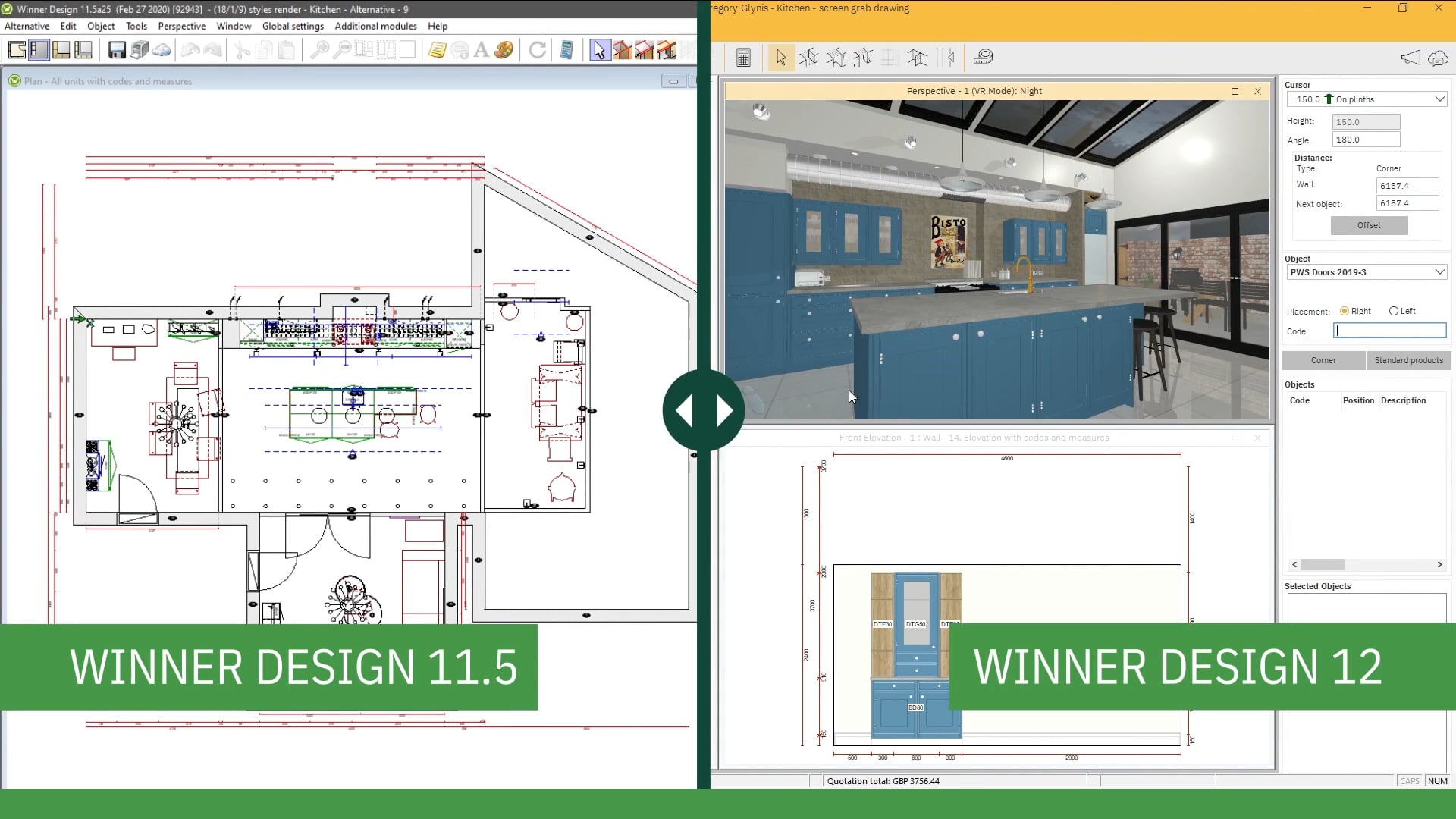The height and width of the screenshot is (819, 1456).
Task: Select the Left placement radio button
Action: pyautogui.click(x=1394, y=311)
